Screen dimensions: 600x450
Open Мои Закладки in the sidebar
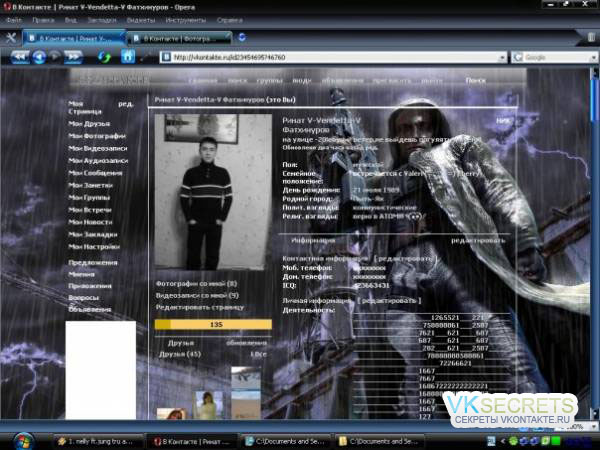93,234
